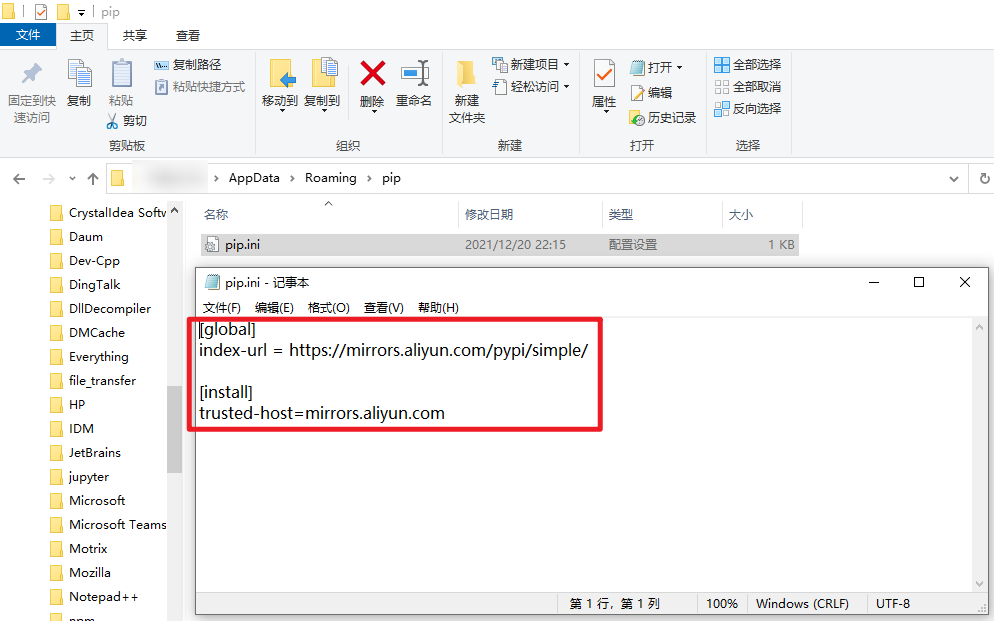Screen dimensions: 994x621
Task: Click Copy path (复制路径) in the ribbon
Action: [188, 65]
